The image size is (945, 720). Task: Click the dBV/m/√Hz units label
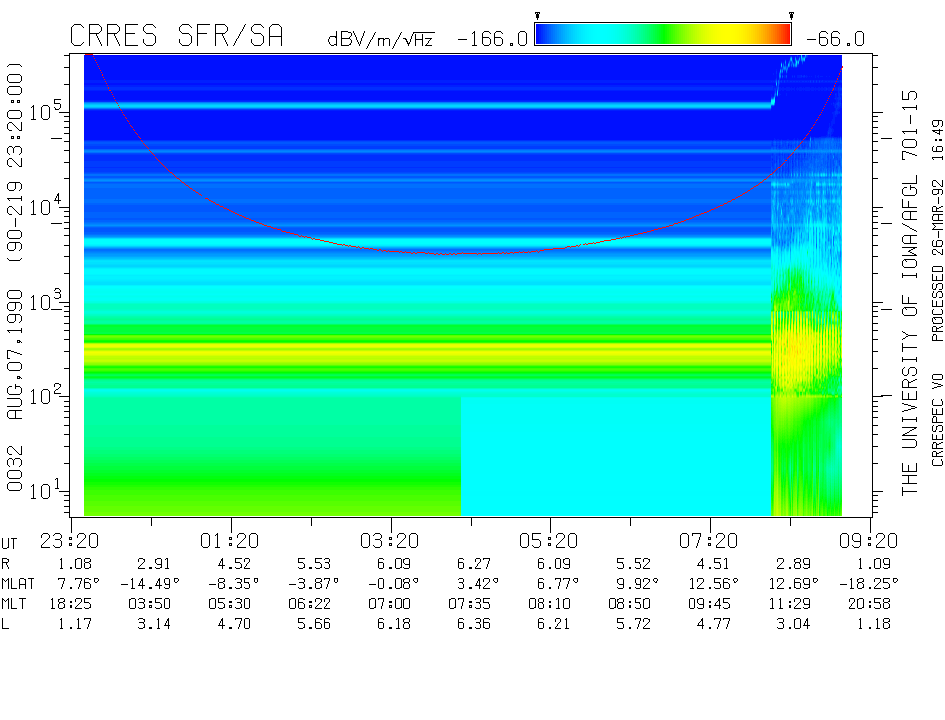point(380,40)
